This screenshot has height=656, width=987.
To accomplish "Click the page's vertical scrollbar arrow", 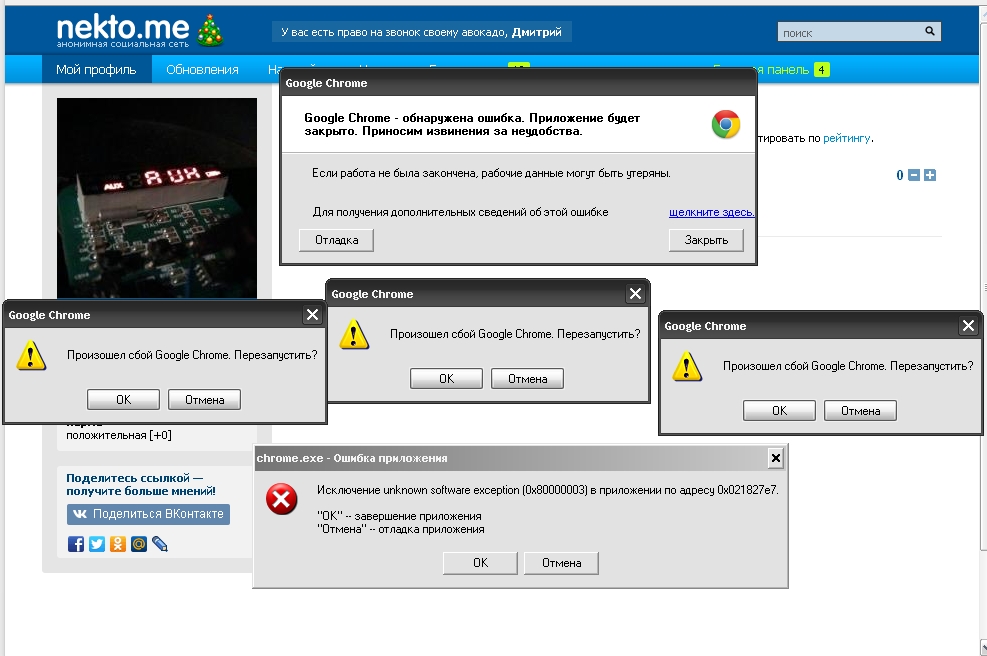I will tap(983, 647).
